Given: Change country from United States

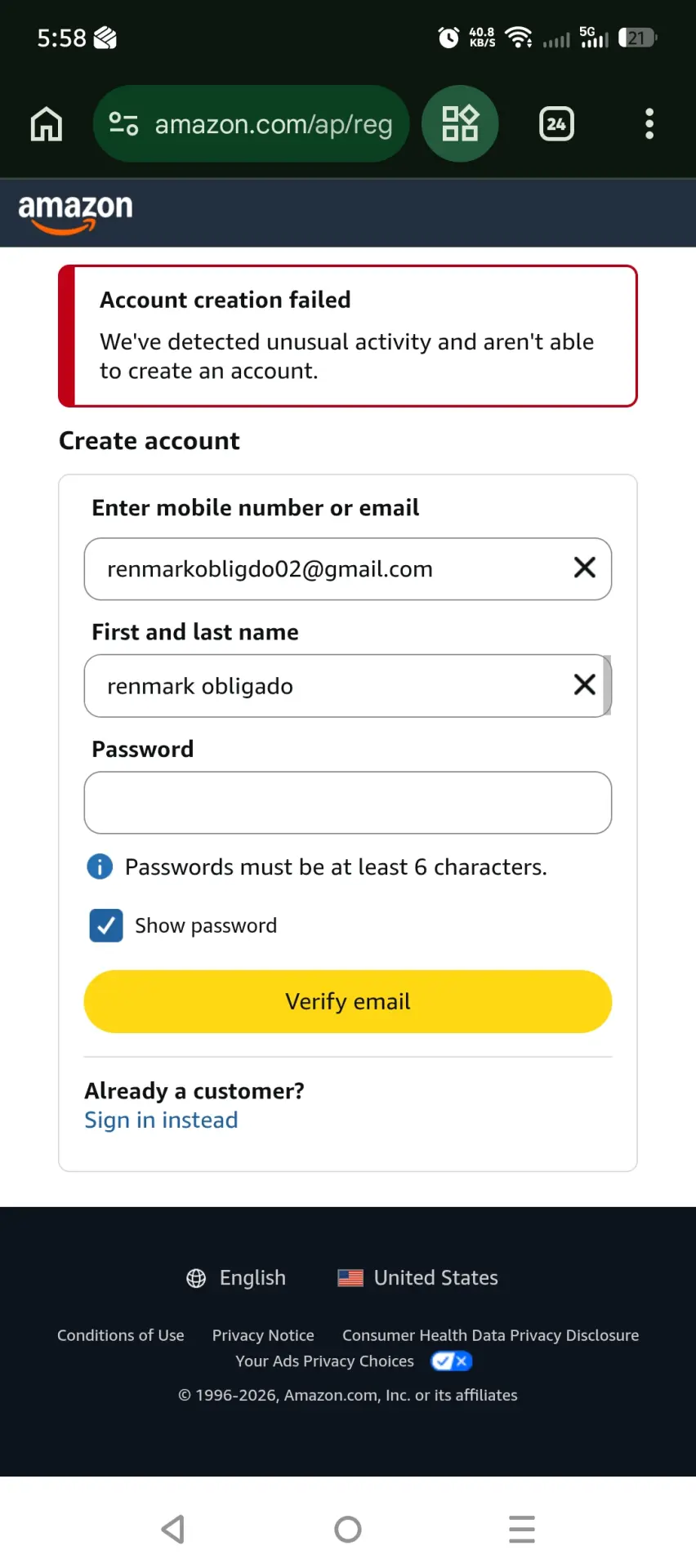Looking at the screenshot, I should 418,1278.
